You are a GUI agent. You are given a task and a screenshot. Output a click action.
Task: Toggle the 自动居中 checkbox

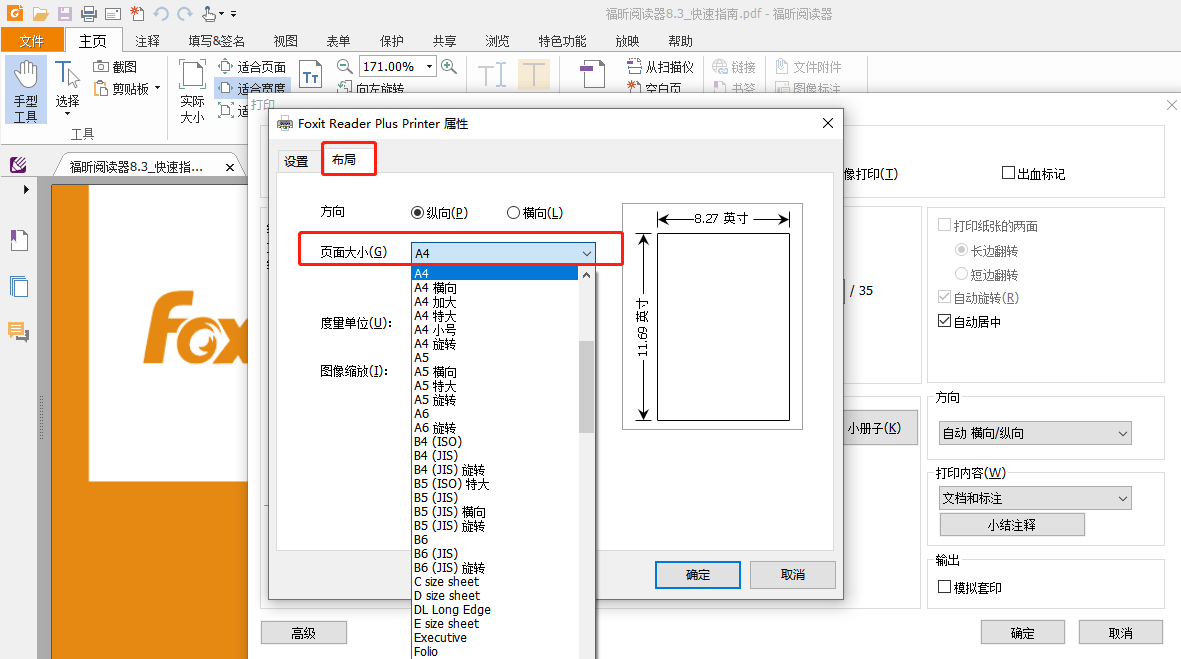[x=944, y=322]
